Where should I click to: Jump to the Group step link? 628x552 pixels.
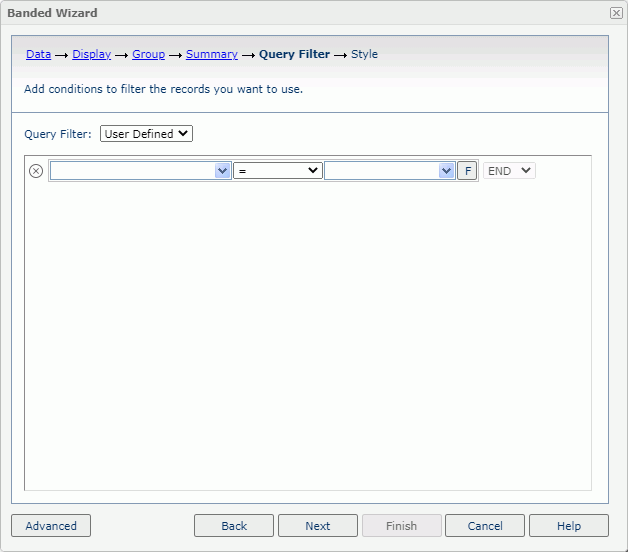pos(148,55)
